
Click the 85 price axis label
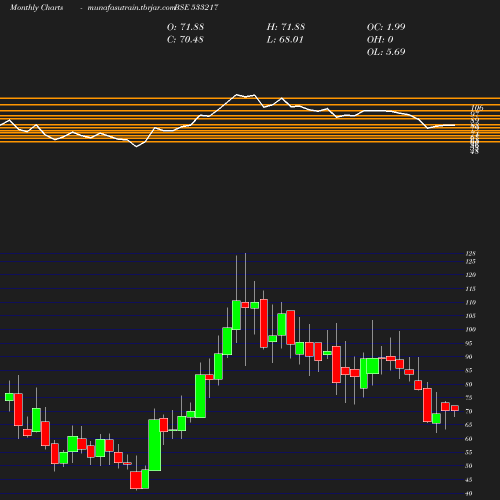(x=469, y=371)
